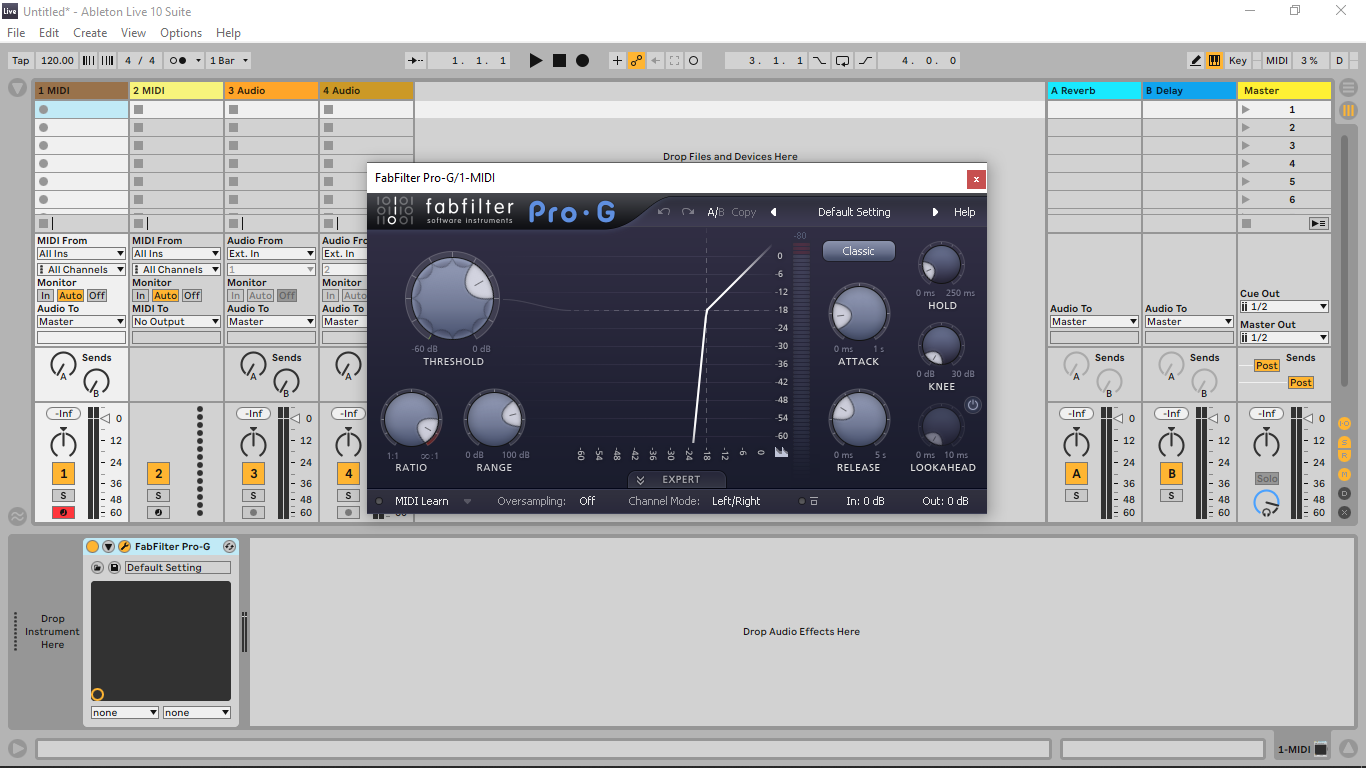Screen dimensions: 1366x768
Task: Open track 1 MIDI From dropdown
Action: (x=81, y=254)
